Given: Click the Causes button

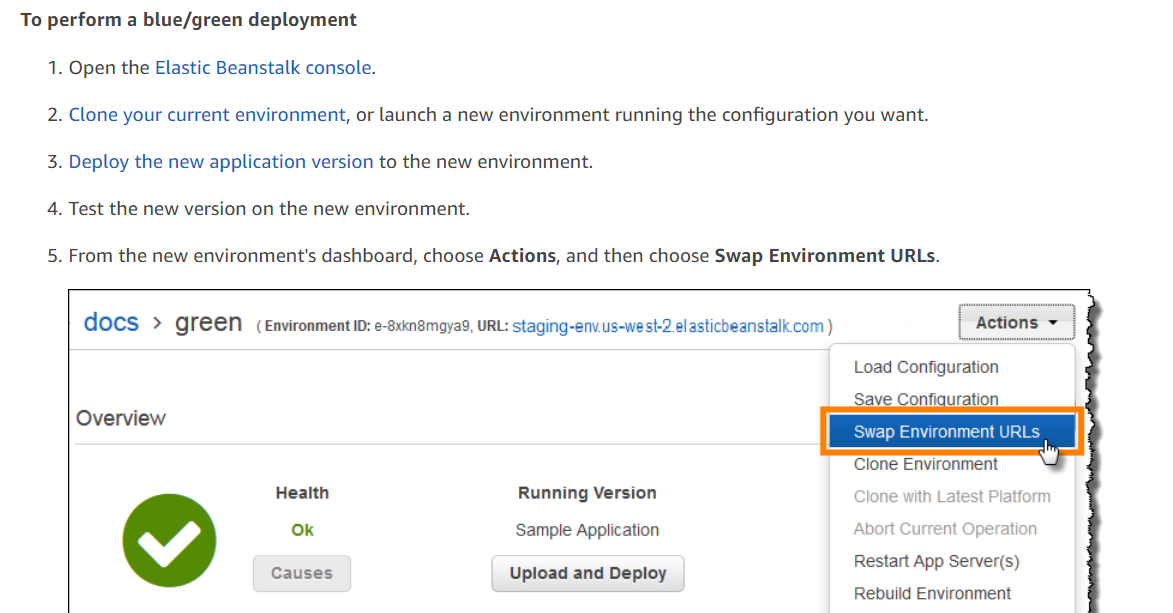Looking at the screenshot, I should [x=301, y=573].
